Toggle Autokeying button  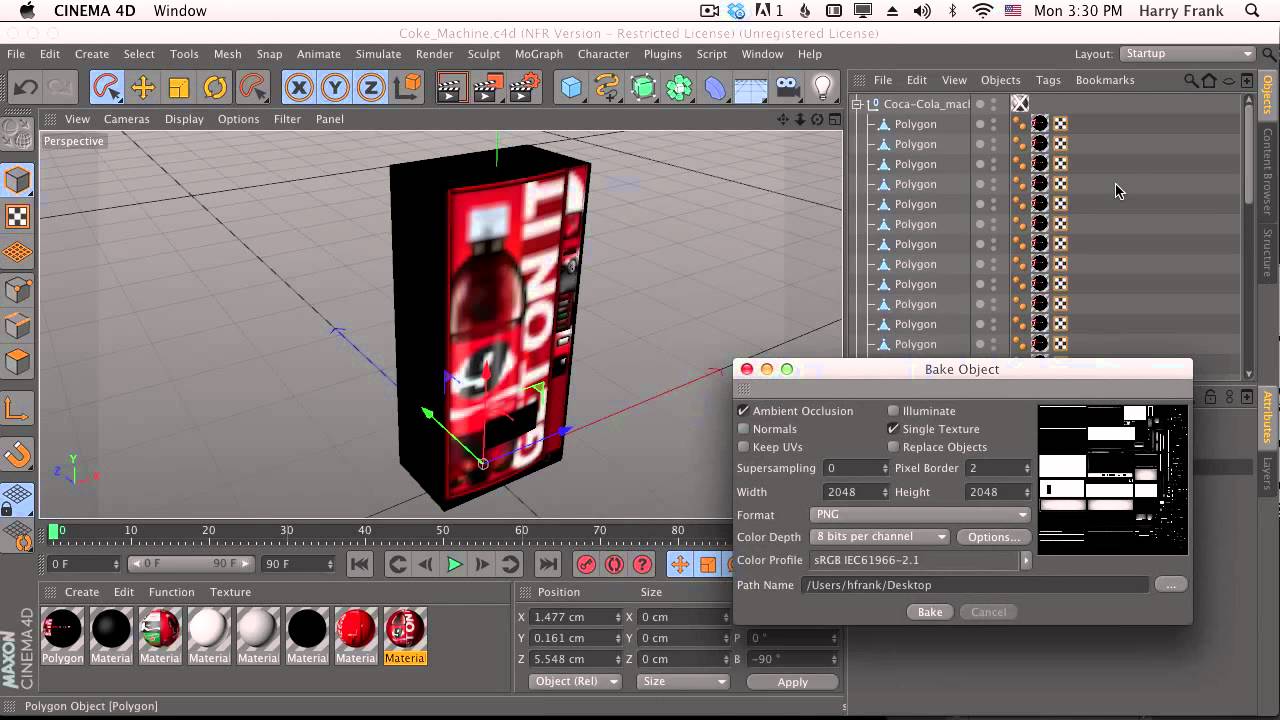(x=614, y=564)
